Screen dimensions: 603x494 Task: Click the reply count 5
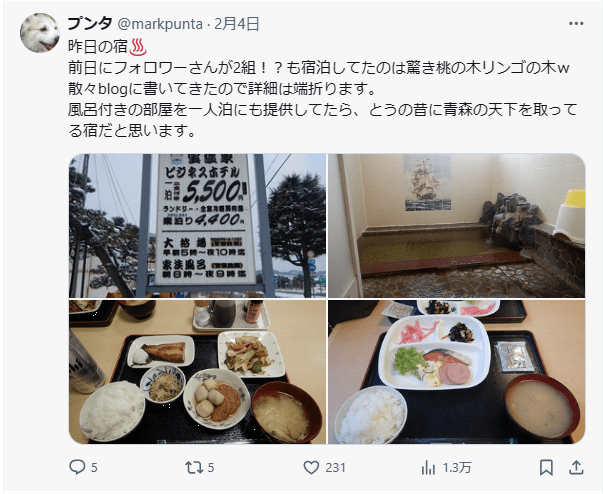[x=94, y=467]
